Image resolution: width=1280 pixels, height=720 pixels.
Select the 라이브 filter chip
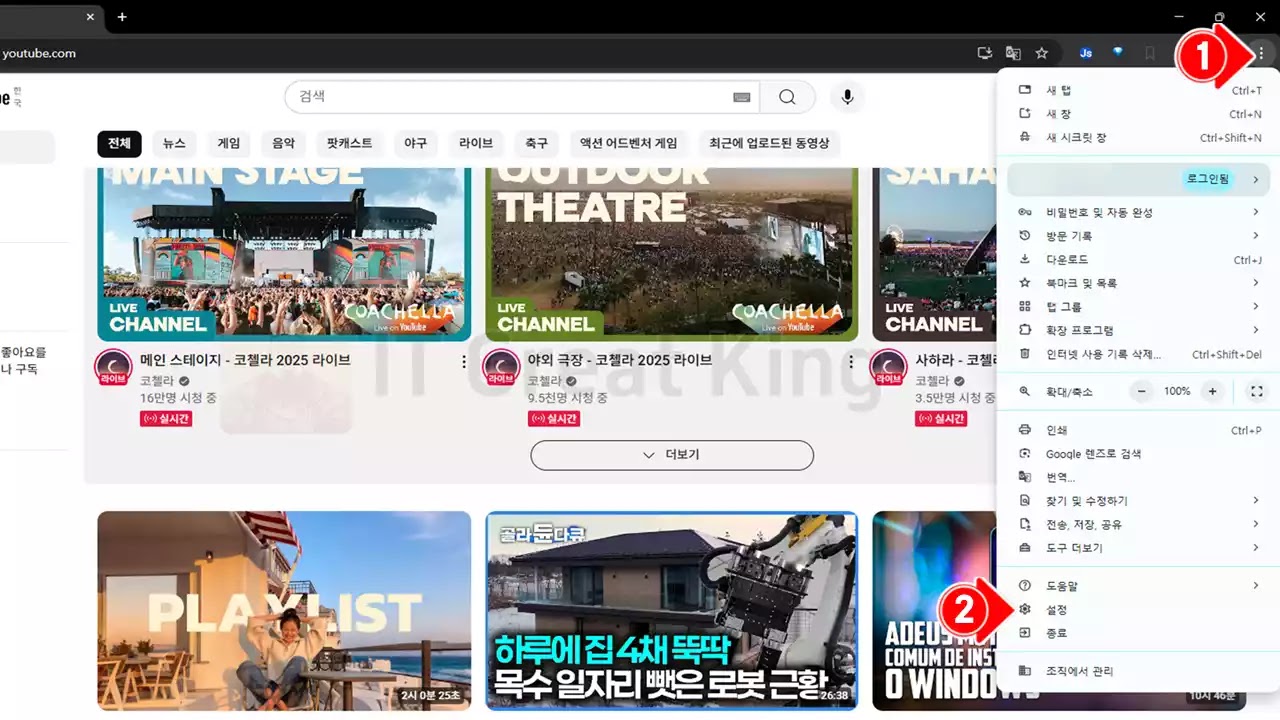(476, 143)
